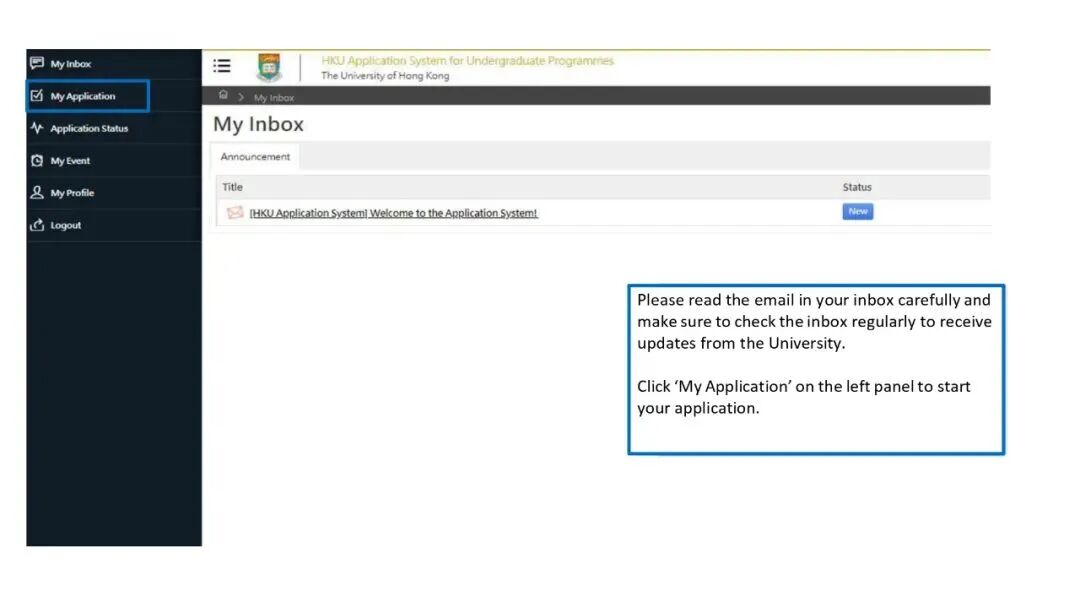
Task: Click the My Application checkbox icon in sidebar
Action: tap(37, 96)
